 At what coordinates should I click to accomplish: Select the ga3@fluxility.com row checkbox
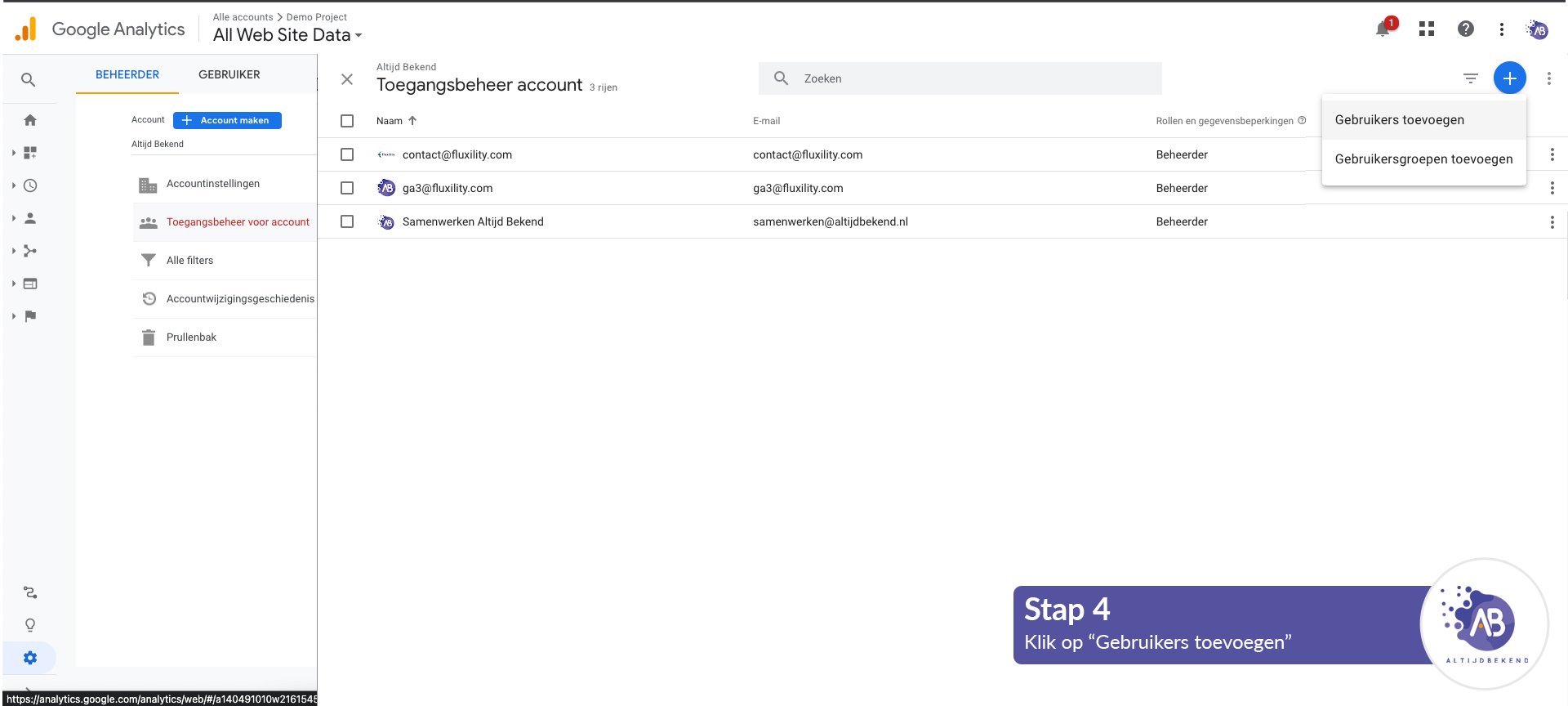tap(347, 188)
